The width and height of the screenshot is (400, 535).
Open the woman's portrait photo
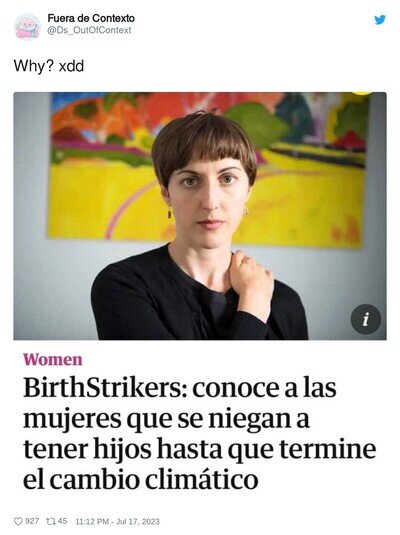tap(200, 216)
